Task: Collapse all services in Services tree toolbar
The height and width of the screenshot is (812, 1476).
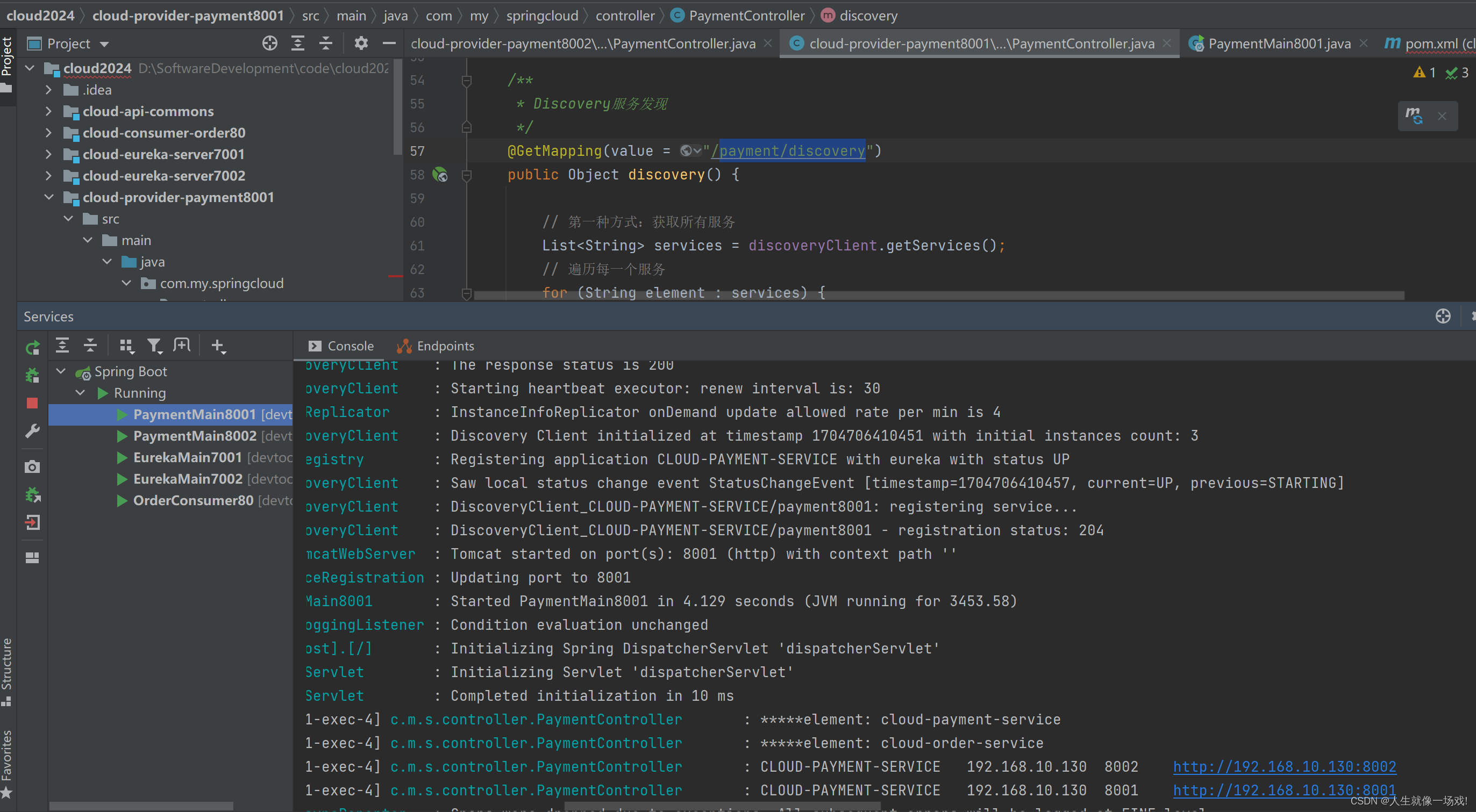Action: pyautogui.click(x=90, y=346)
